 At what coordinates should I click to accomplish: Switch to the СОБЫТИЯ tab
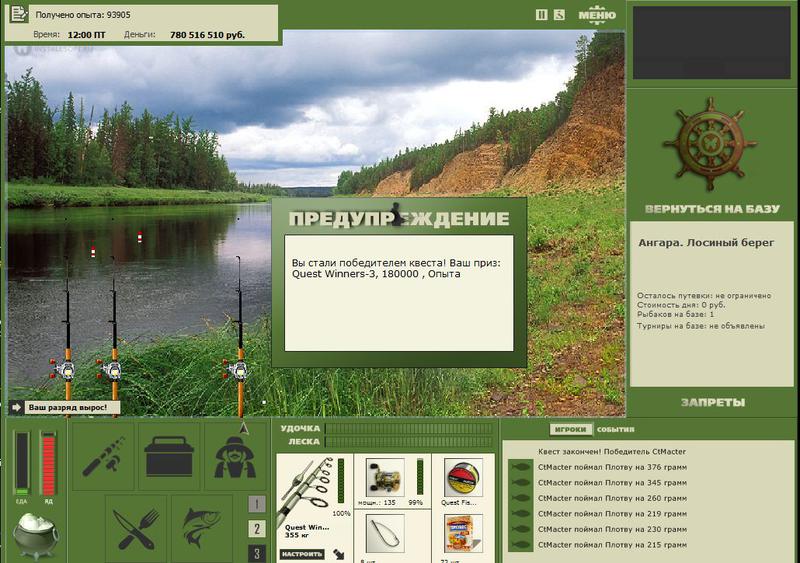[x=615, y=430]
